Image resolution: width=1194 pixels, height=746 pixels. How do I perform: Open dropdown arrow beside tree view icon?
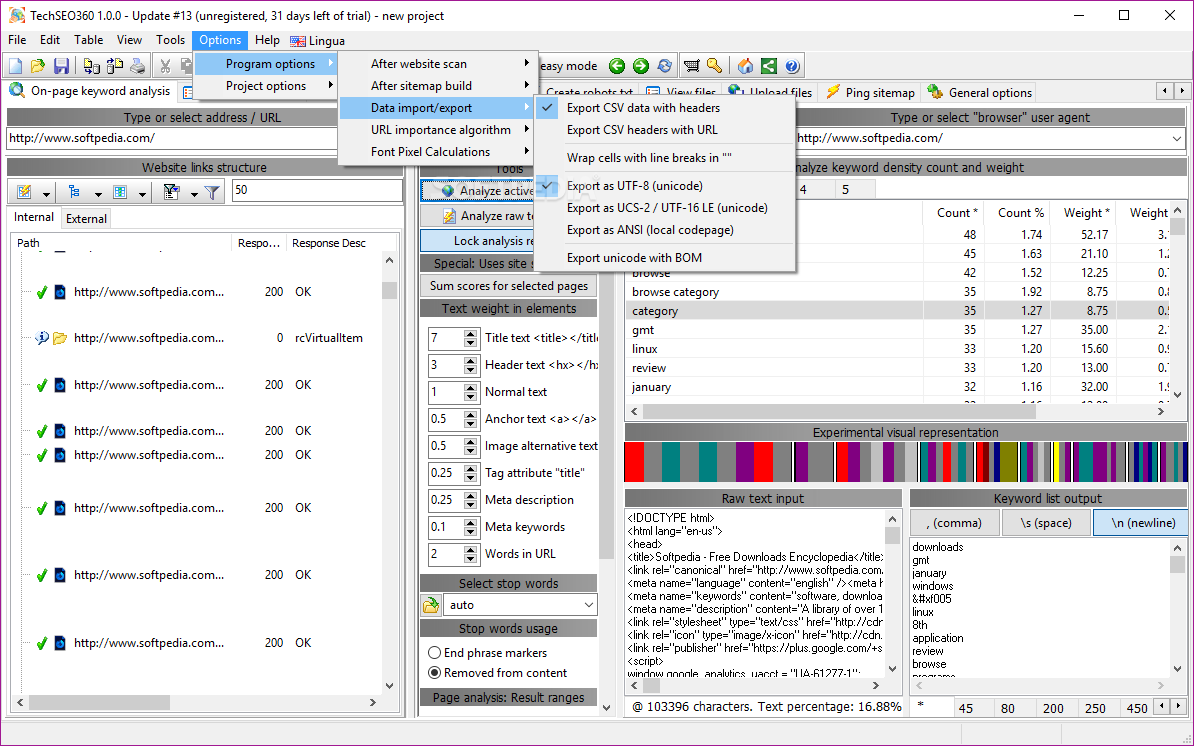[97, 193]
